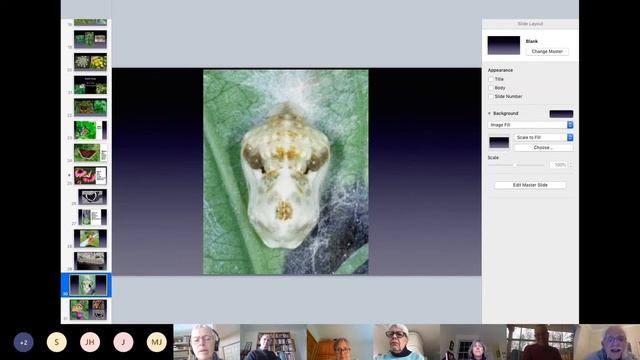Image resolution: width=640 pixels, height=360 pixels.
Task: Click Choose… to pick background image
Action: point(543,147)
